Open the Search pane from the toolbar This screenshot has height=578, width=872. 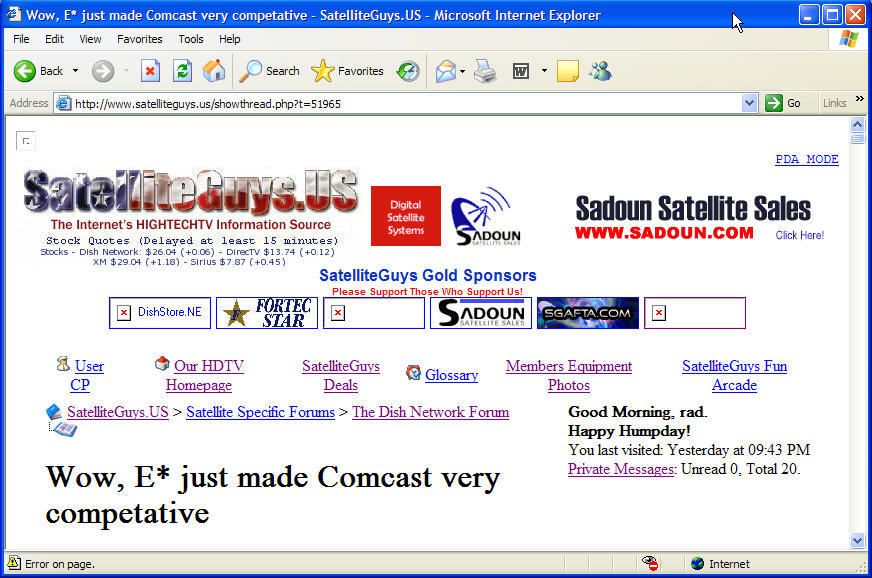click(270, 71)
